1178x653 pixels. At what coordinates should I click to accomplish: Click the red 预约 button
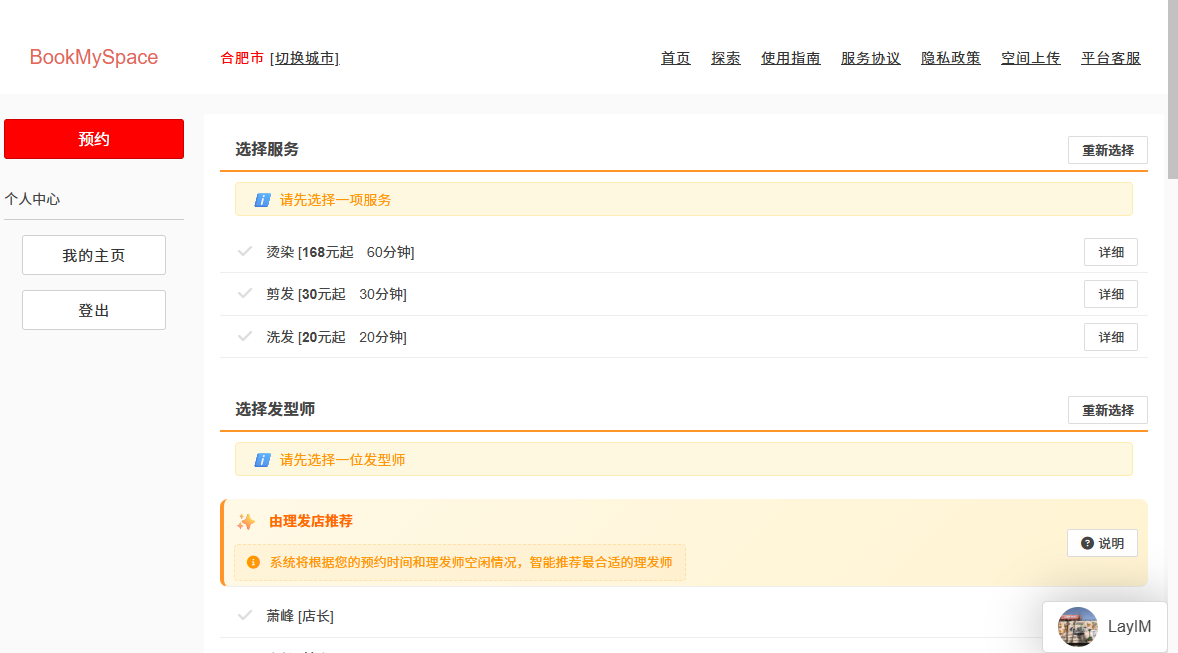coord(94,139)
